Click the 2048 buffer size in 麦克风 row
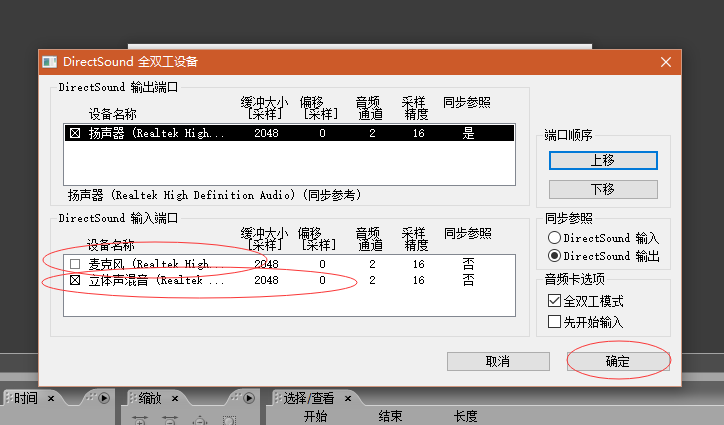Viewport: 724px width, 425px height. [x=266, y=264]
